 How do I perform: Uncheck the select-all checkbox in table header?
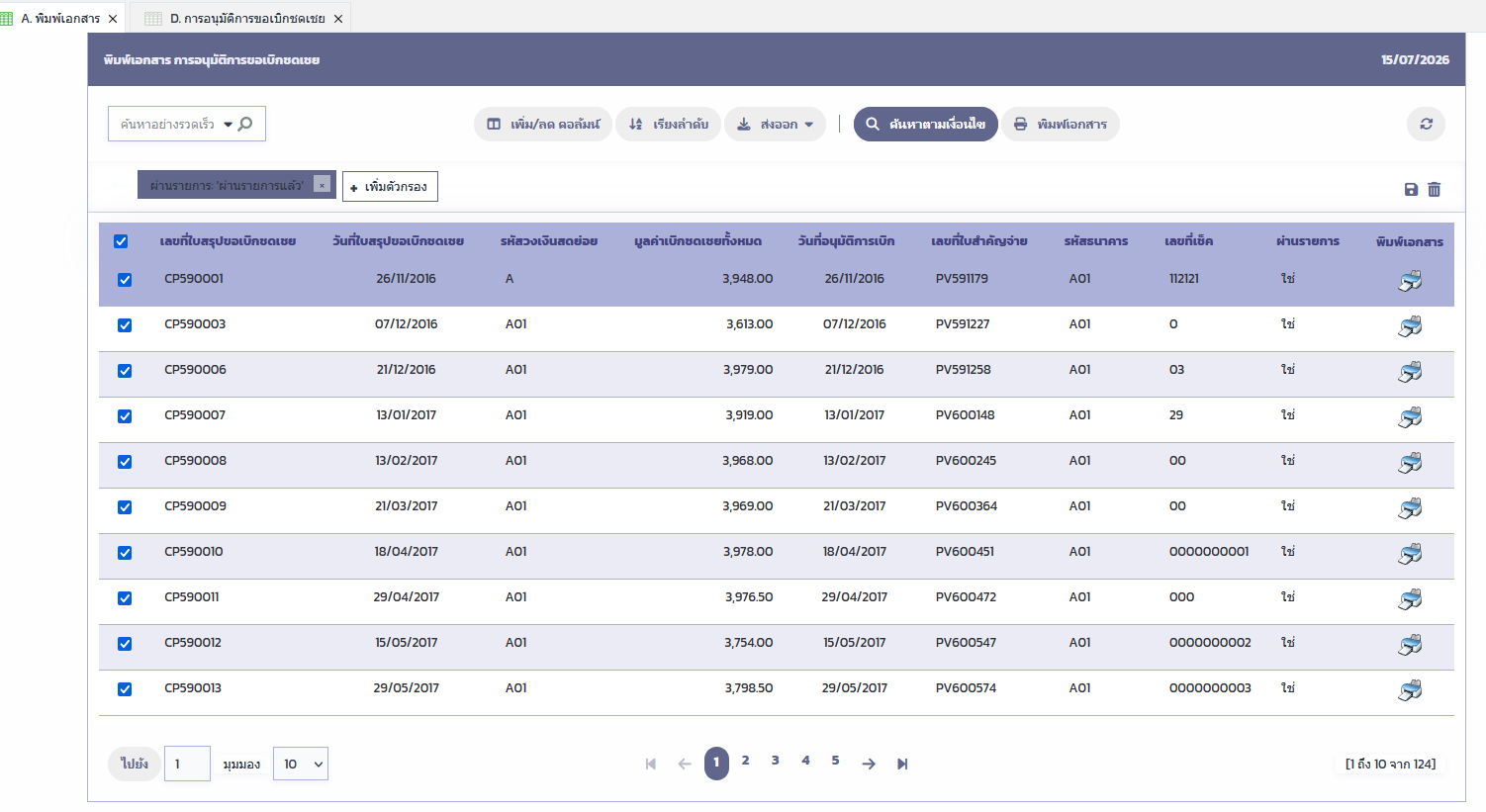(121, 241)
